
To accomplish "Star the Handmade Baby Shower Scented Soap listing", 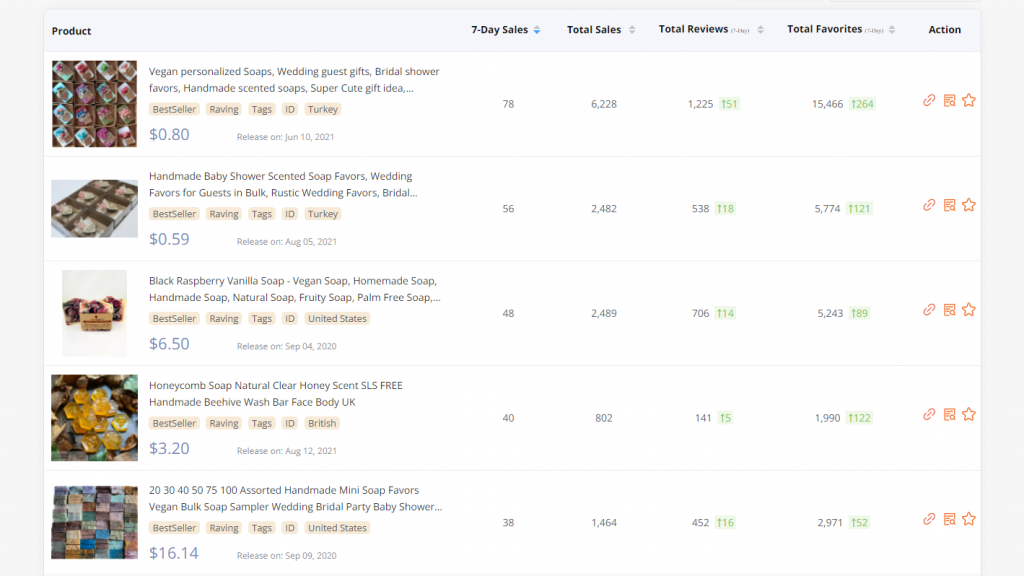I will [968, 205].
